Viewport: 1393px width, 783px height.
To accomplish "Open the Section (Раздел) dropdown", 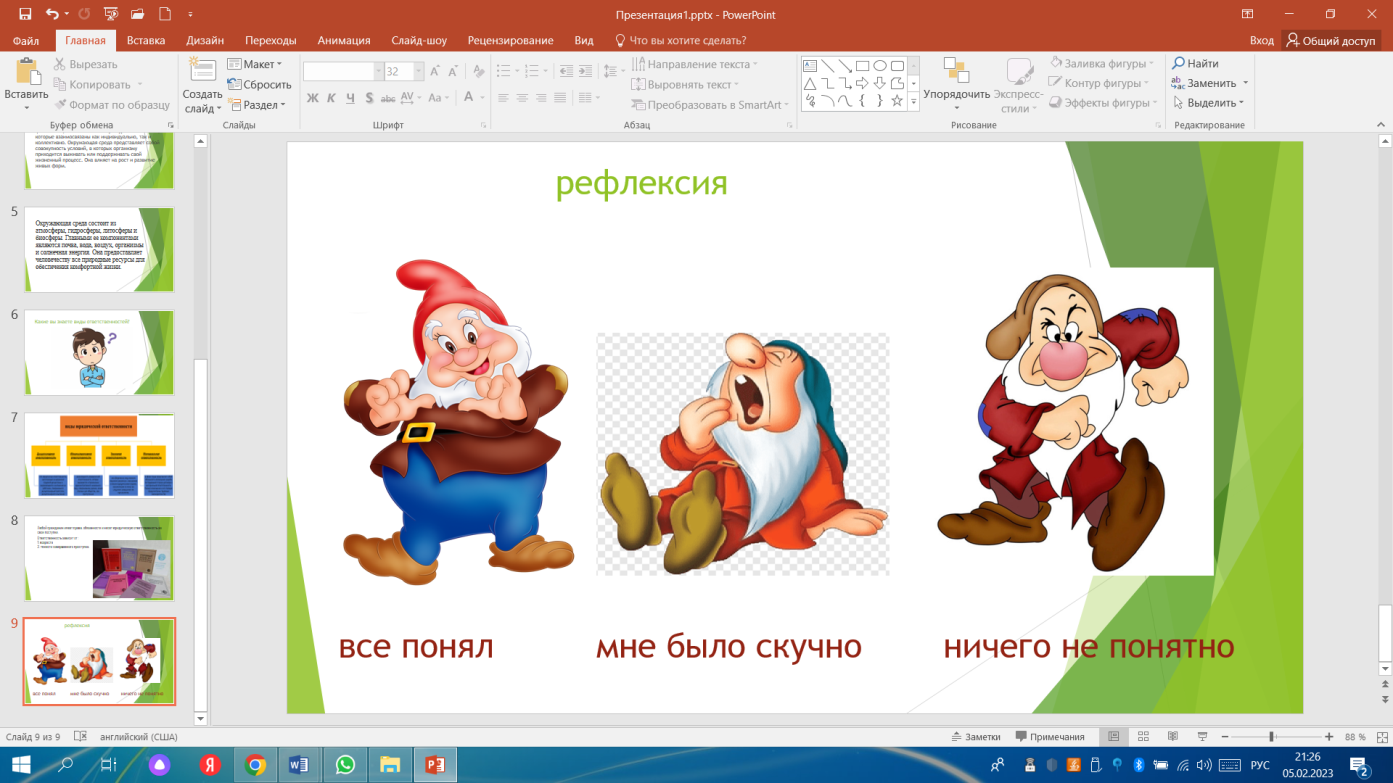I will click(x=257, y=105).
